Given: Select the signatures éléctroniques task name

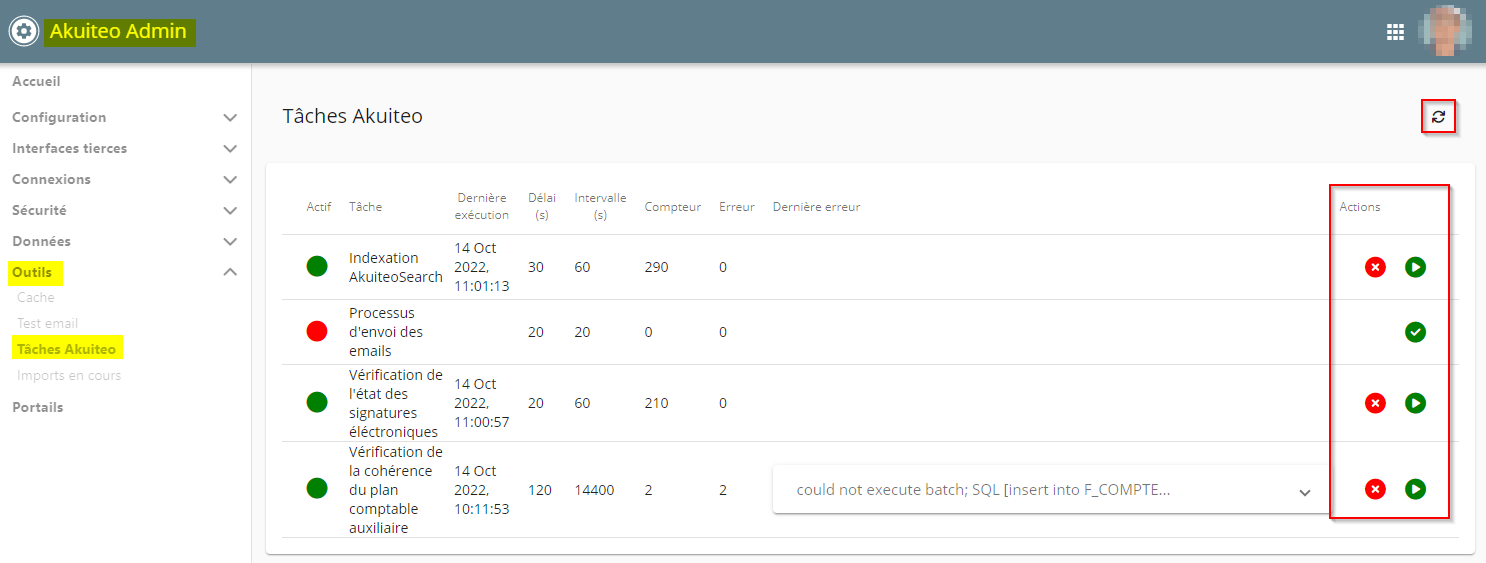Looking at the screenshot, I should coord(395,403).
